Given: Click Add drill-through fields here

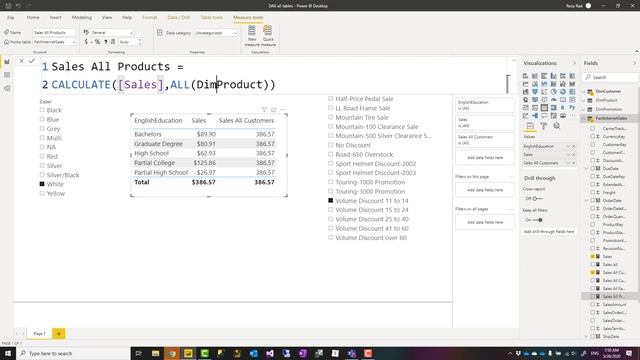Looking at the screenshot, I should 549,231.
